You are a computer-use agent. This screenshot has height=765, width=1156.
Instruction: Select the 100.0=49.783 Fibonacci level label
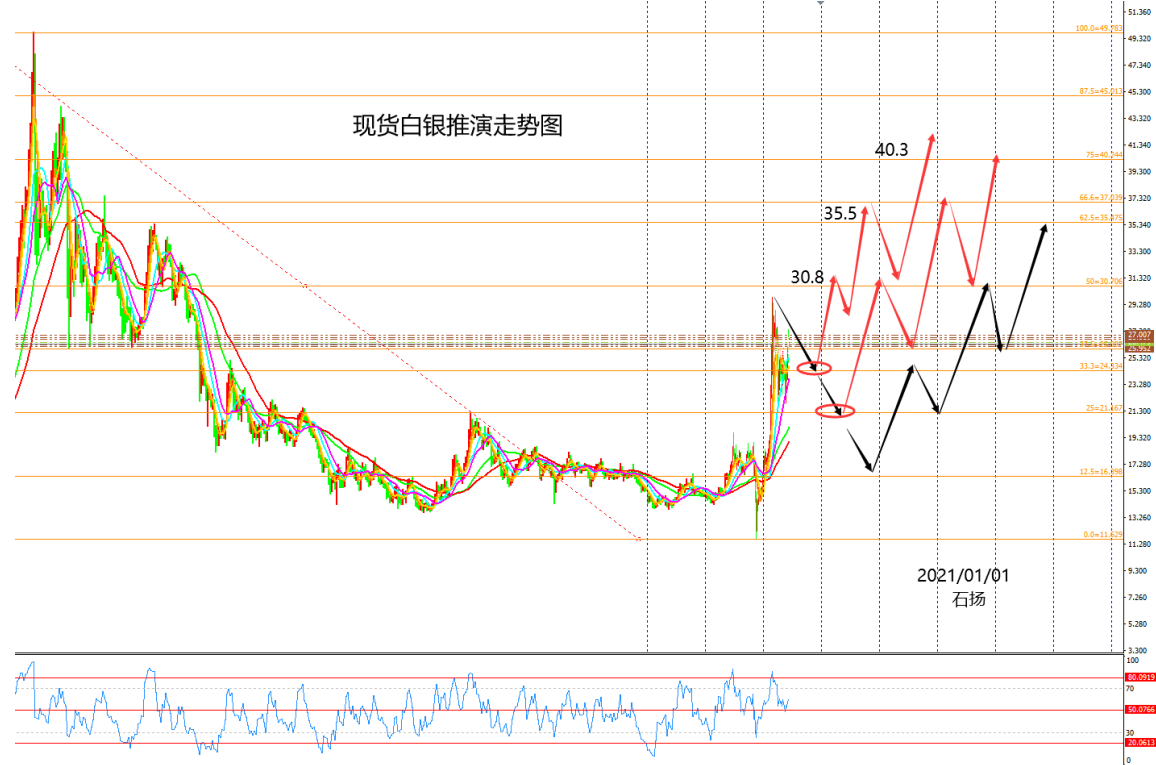point(1098,28)
